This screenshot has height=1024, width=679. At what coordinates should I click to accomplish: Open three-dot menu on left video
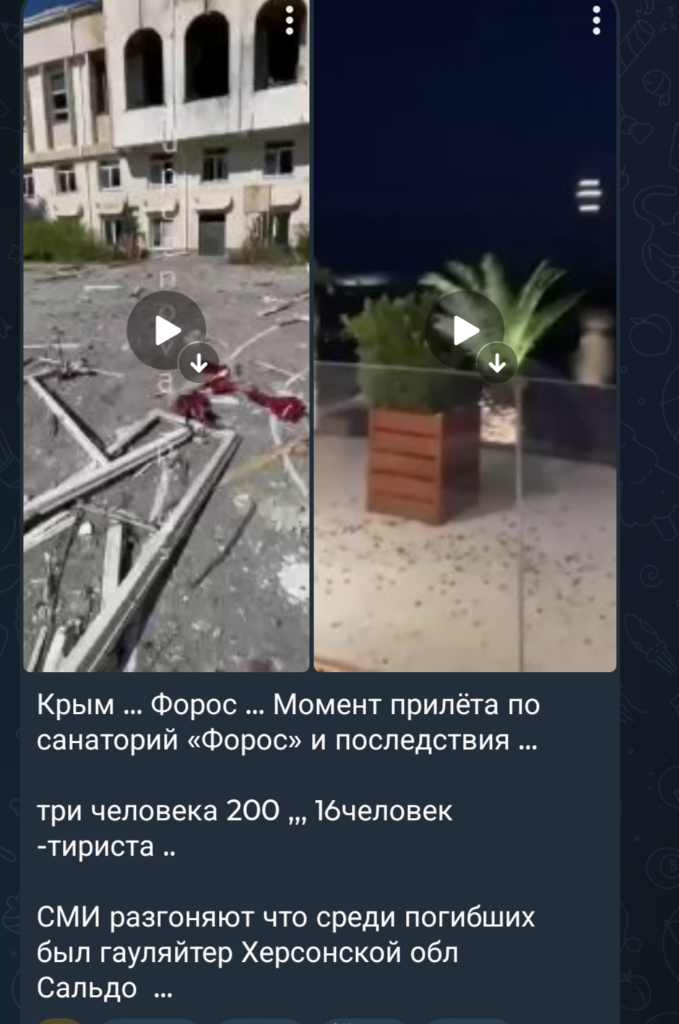coord(289,21)
